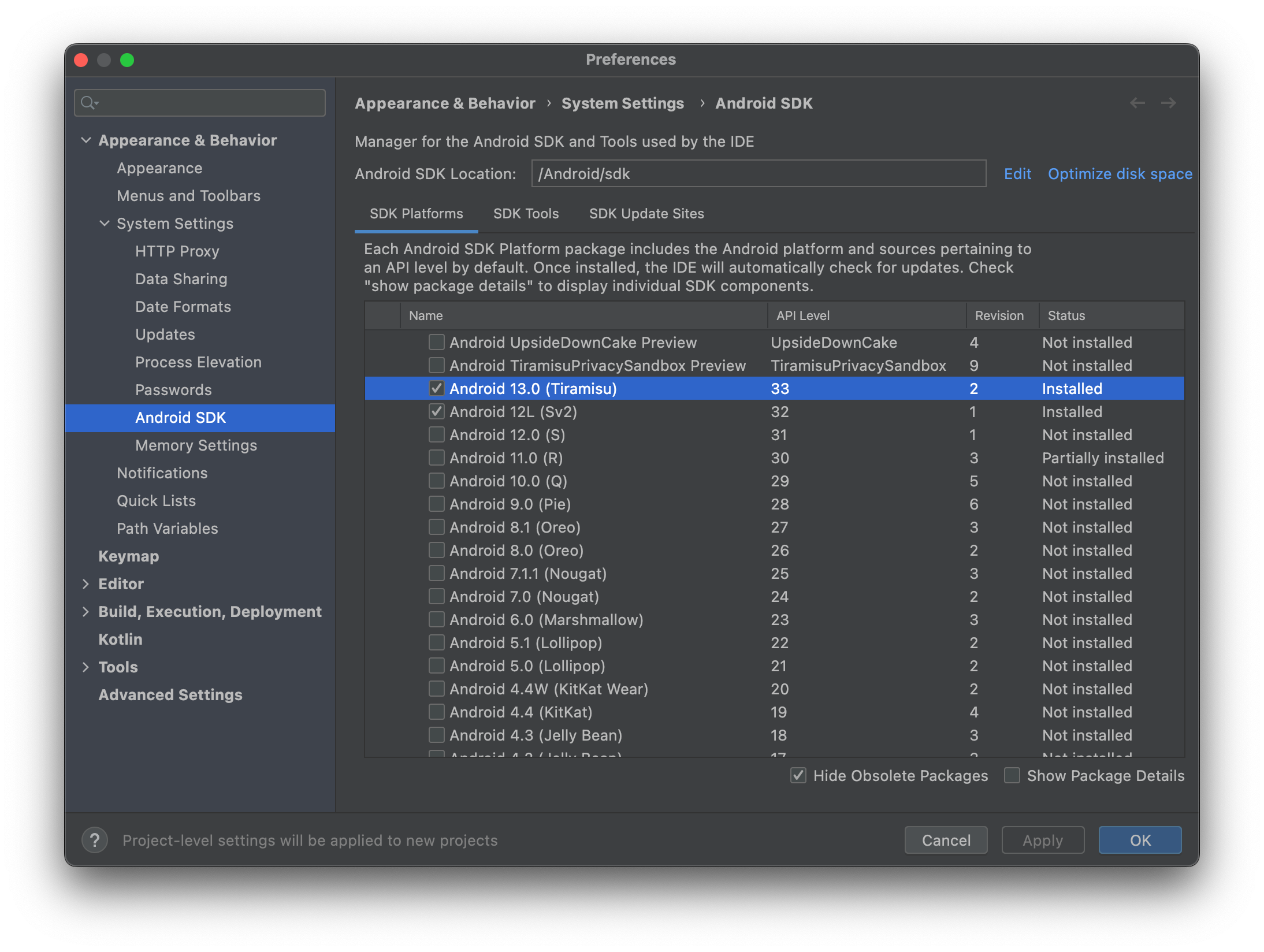Viewport: 1264px width, 952px height.
Task: Uncheck Android 12L (Sv2) platform
Action: pos(436,411)
